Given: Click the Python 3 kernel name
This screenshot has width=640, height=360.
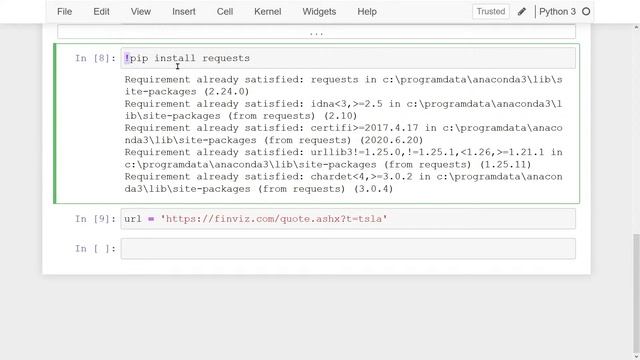Looking at the screenshot, I should (x=557, y=12).
